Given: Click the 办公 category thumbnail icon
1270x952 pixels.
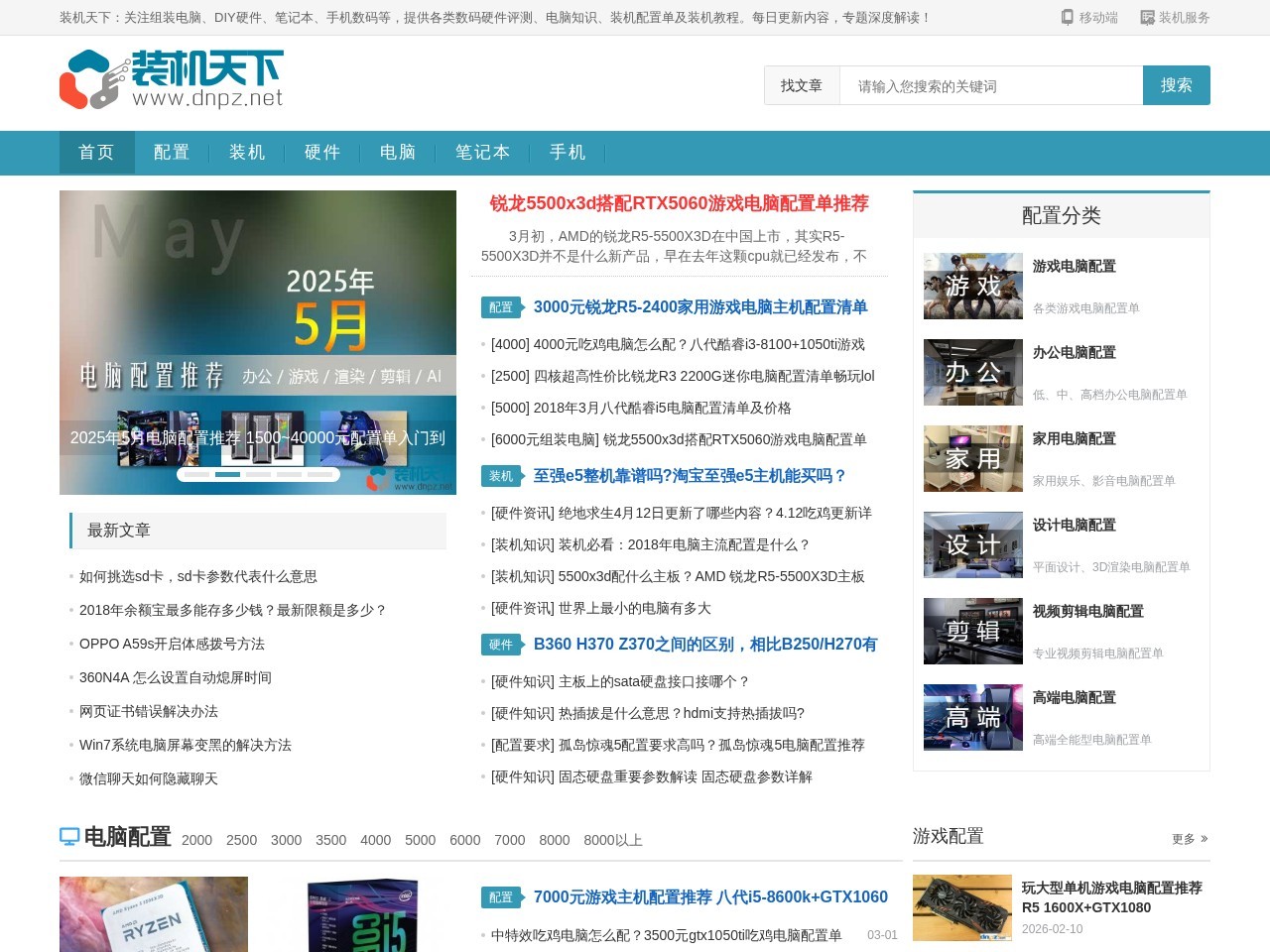Looking at the screenshot, I should click(x=972, y=373).
